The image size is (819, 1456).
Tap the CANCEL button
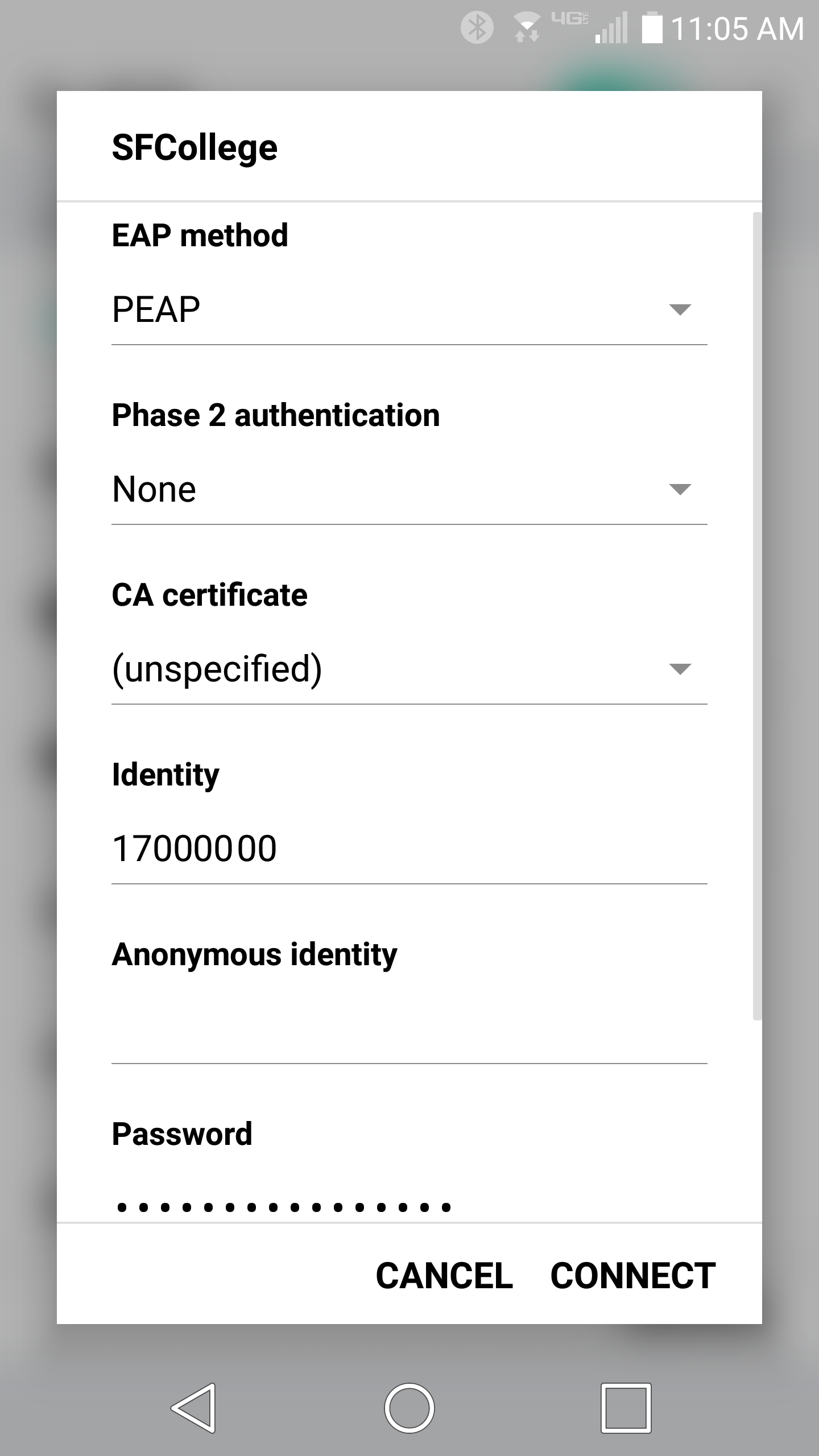pos(444,1276)
